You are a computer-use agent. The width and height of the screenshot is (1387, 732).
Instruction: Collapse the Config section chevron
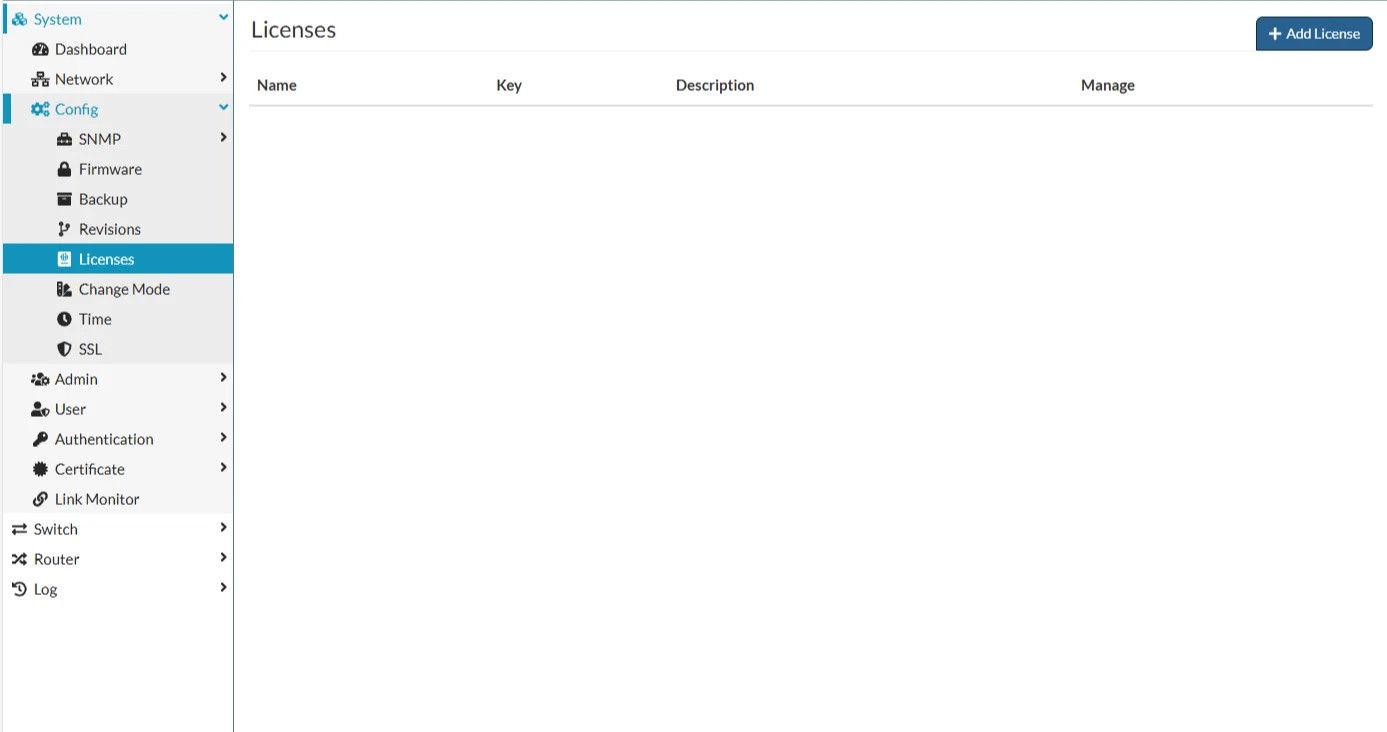click(224, 108)
